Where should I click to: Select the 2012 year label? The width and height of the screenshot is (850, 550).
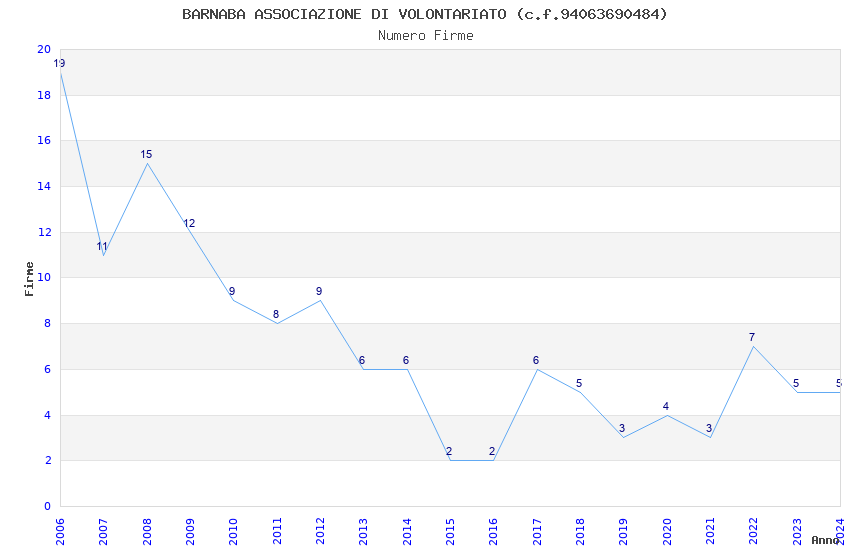[x=320, y=531]
